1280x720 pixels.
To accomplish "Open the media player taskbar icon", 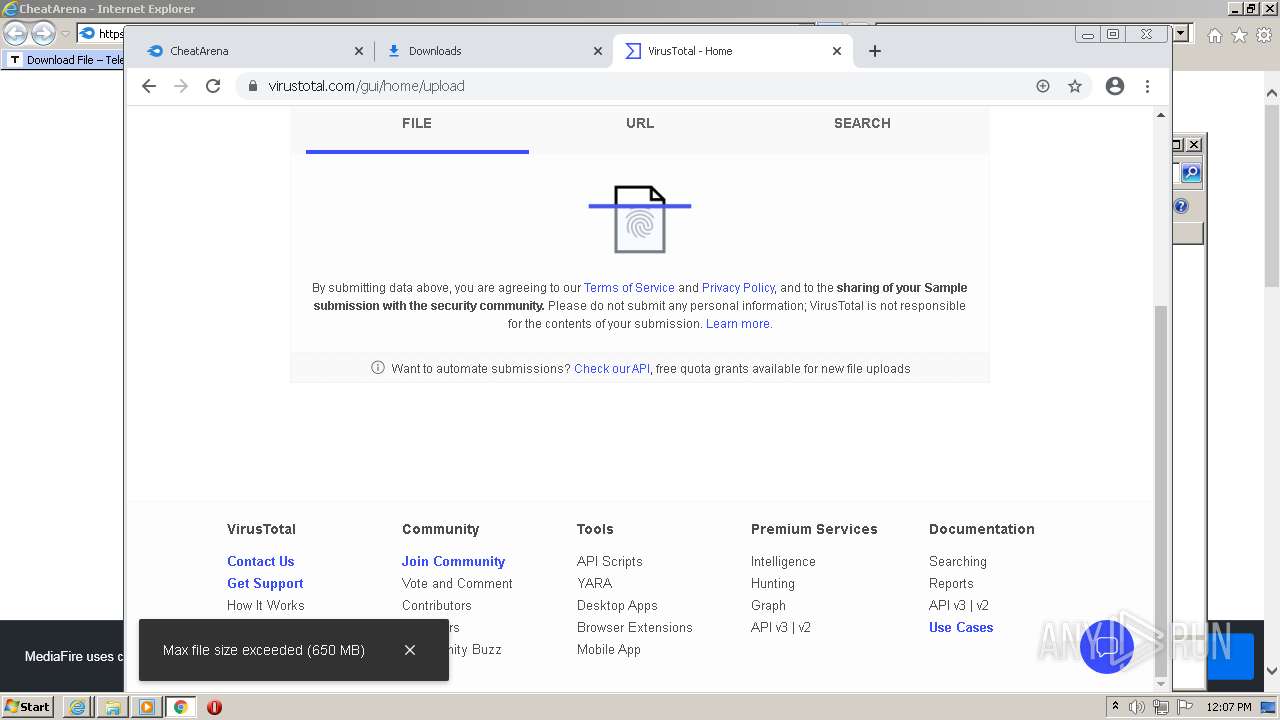I will coord(146,707).
